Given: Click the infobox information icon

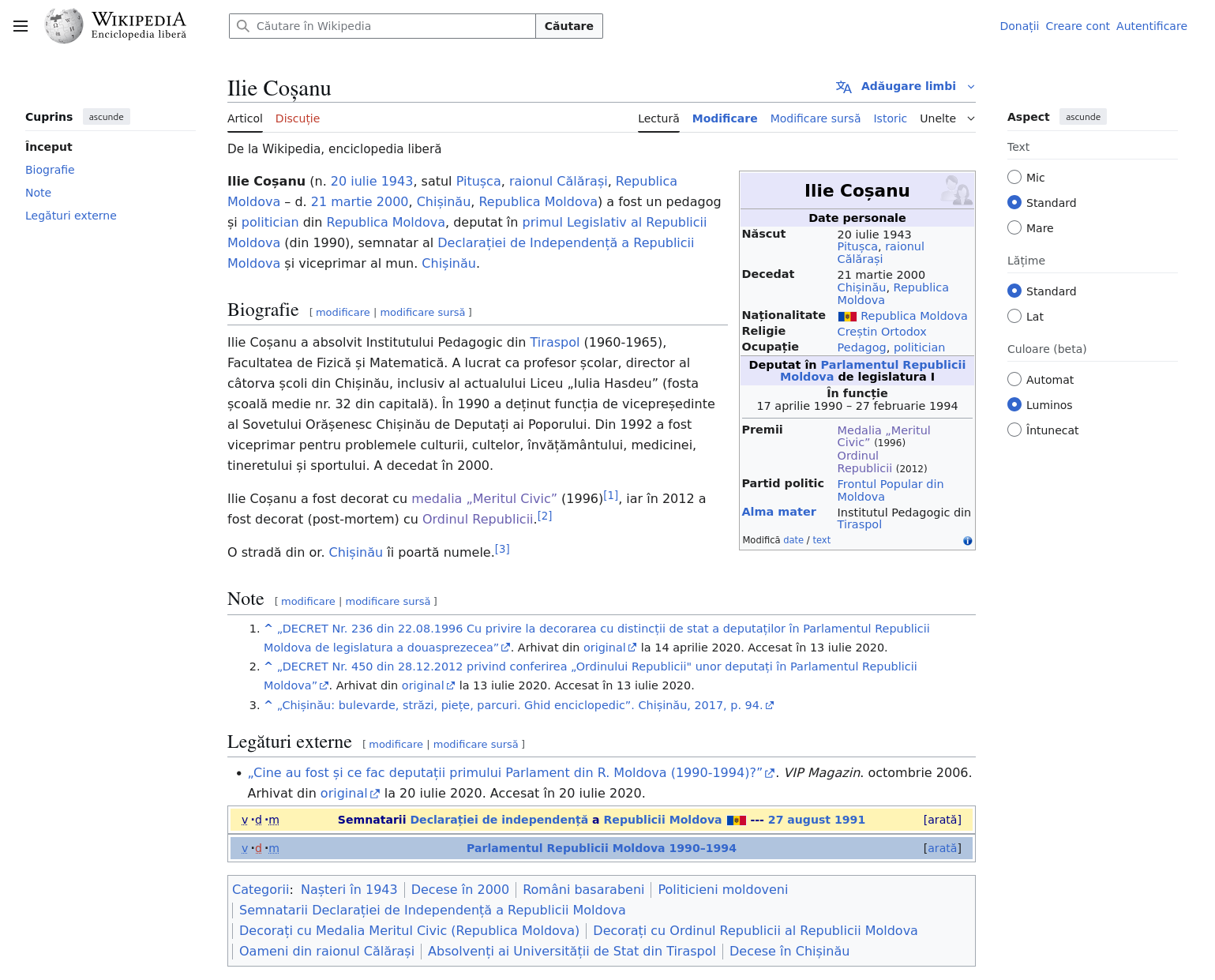Looking at the screenshot, I should tap(967, 541).
